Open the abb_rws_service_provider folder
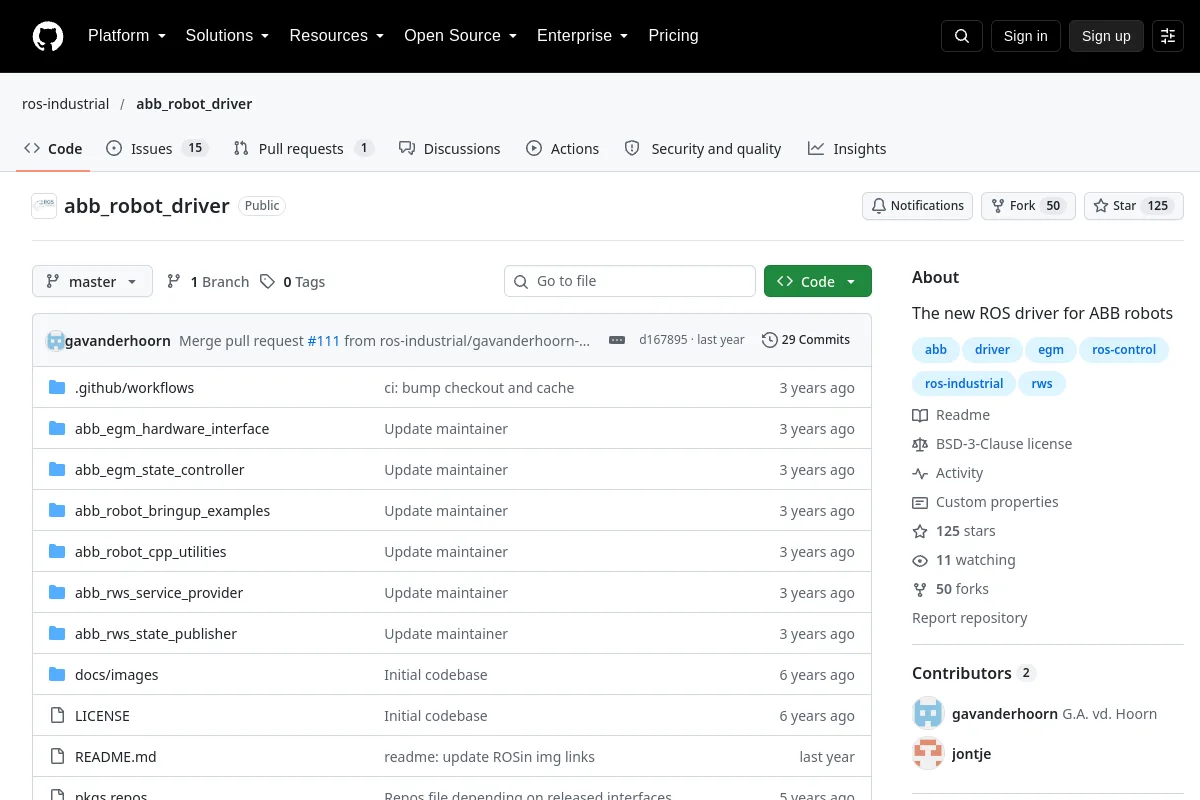 click(x=159, y=593)
